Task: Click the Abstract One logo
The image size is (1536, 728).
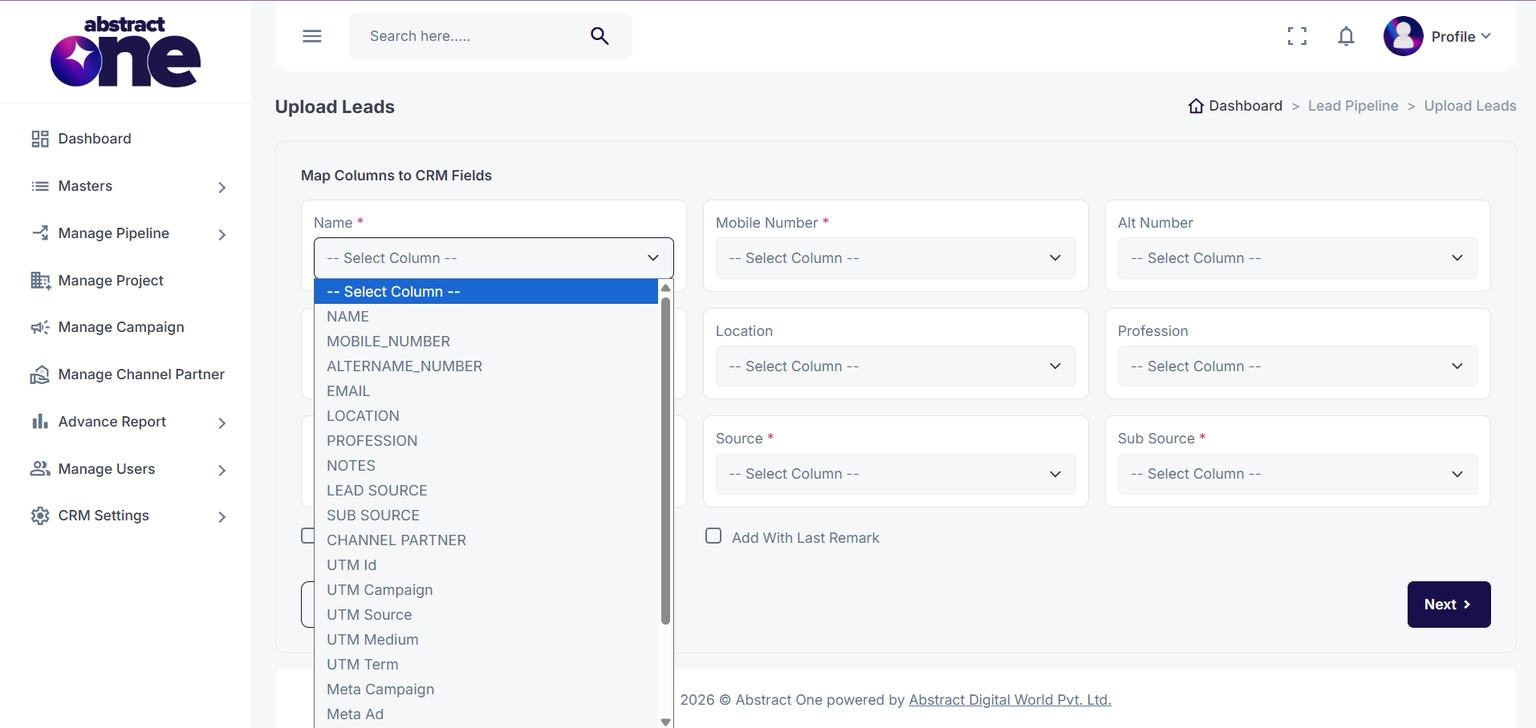Action: pyautogui.click(x=125, y=51)
